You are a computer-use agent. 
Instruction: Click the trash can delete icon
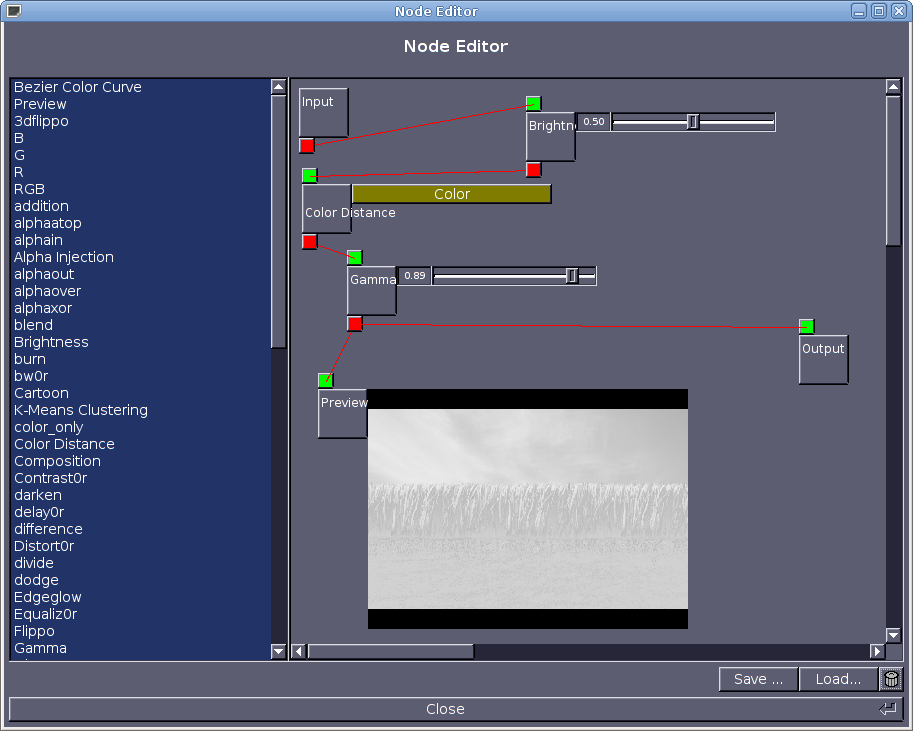(891, 679)
